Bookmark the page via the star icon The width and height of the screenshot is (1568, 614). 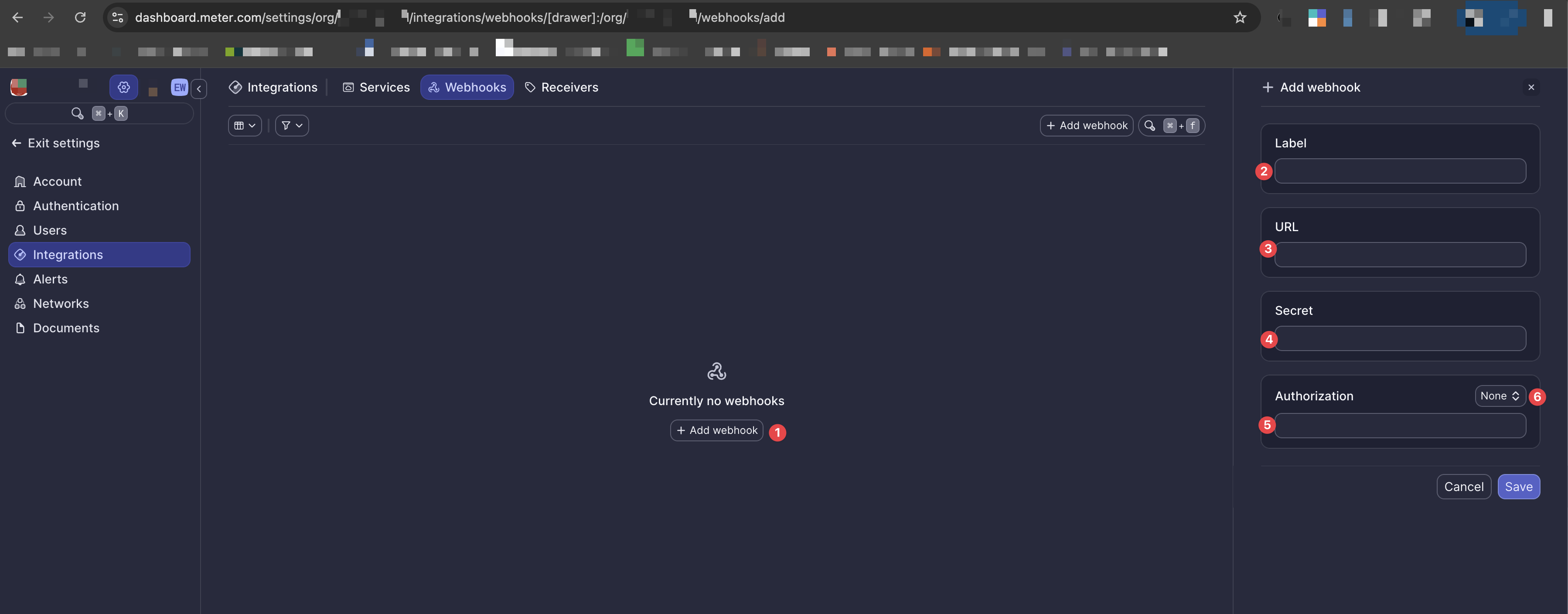pos(1240,17)
